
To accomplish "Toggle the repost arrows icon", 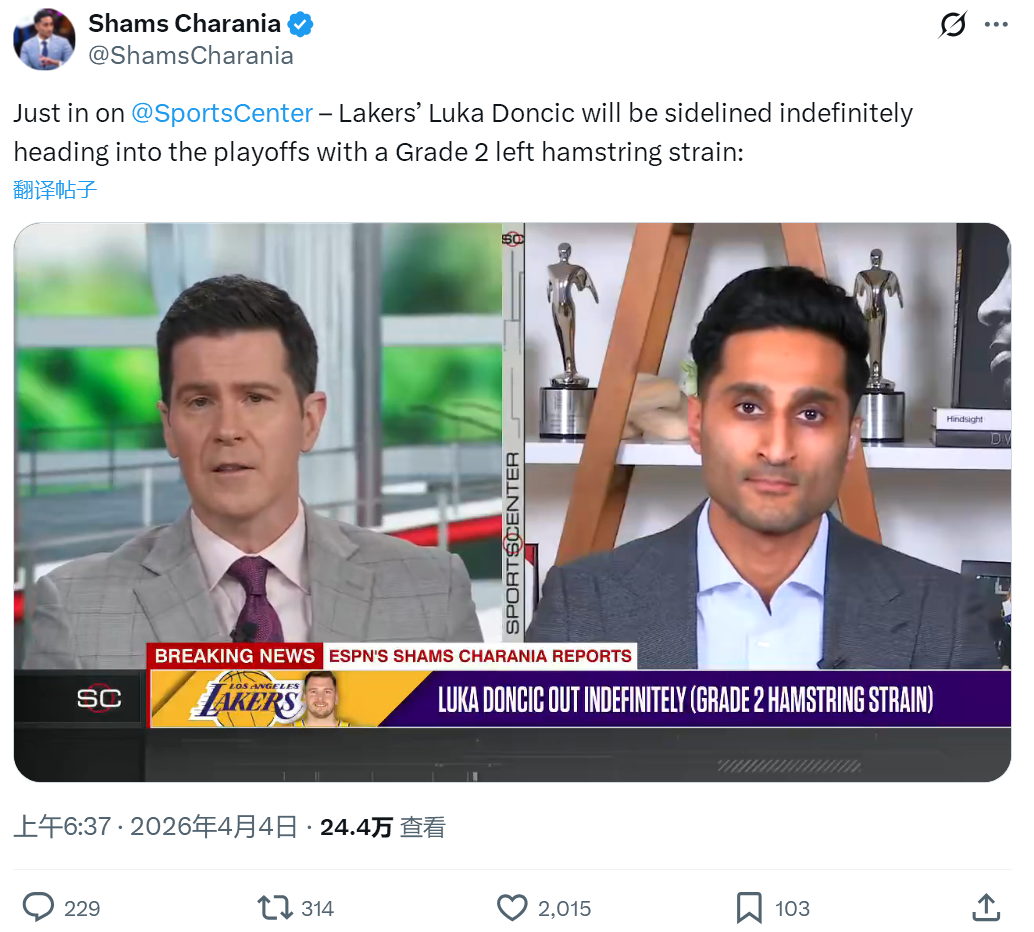I will pyautogui.click(x=274, y=908).
